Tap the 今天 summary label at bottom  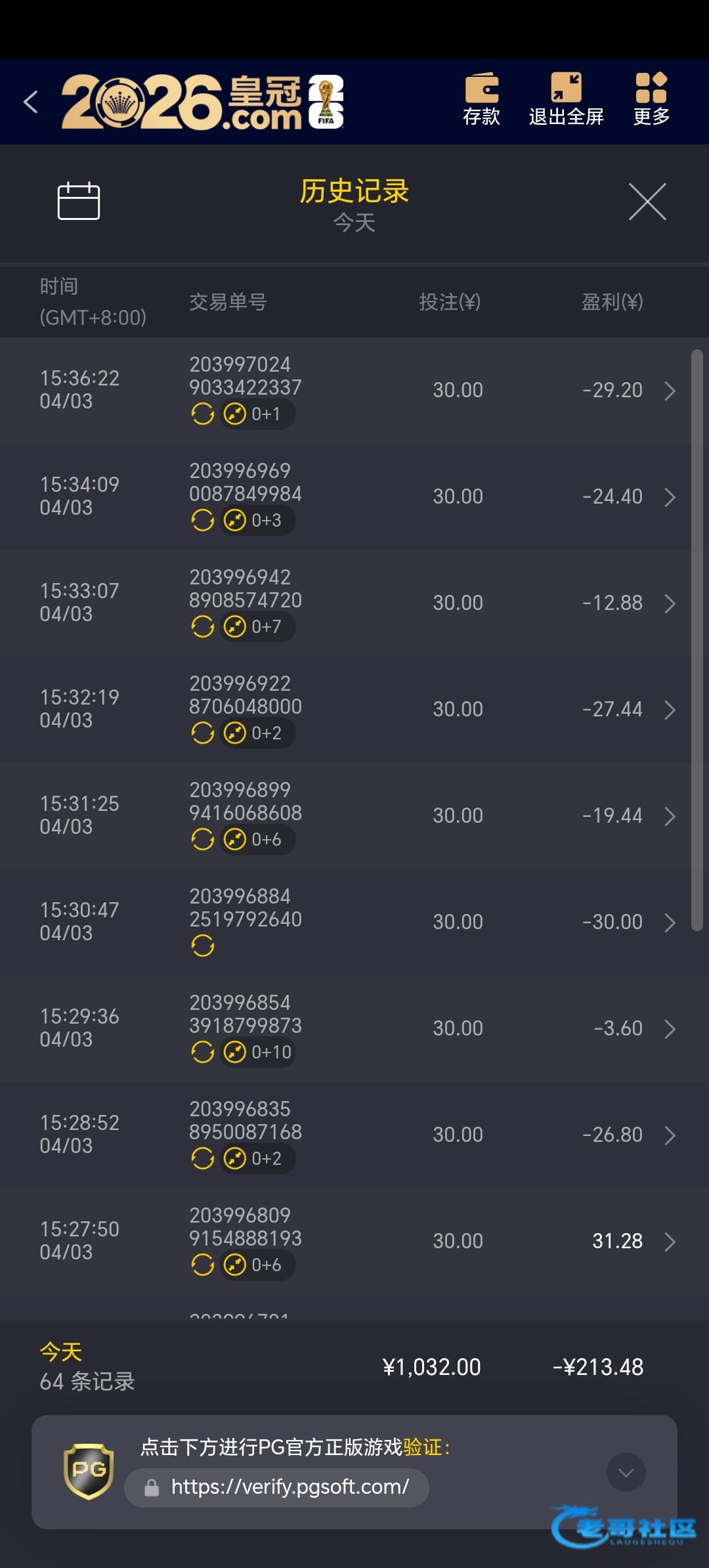pos(61,1352)
